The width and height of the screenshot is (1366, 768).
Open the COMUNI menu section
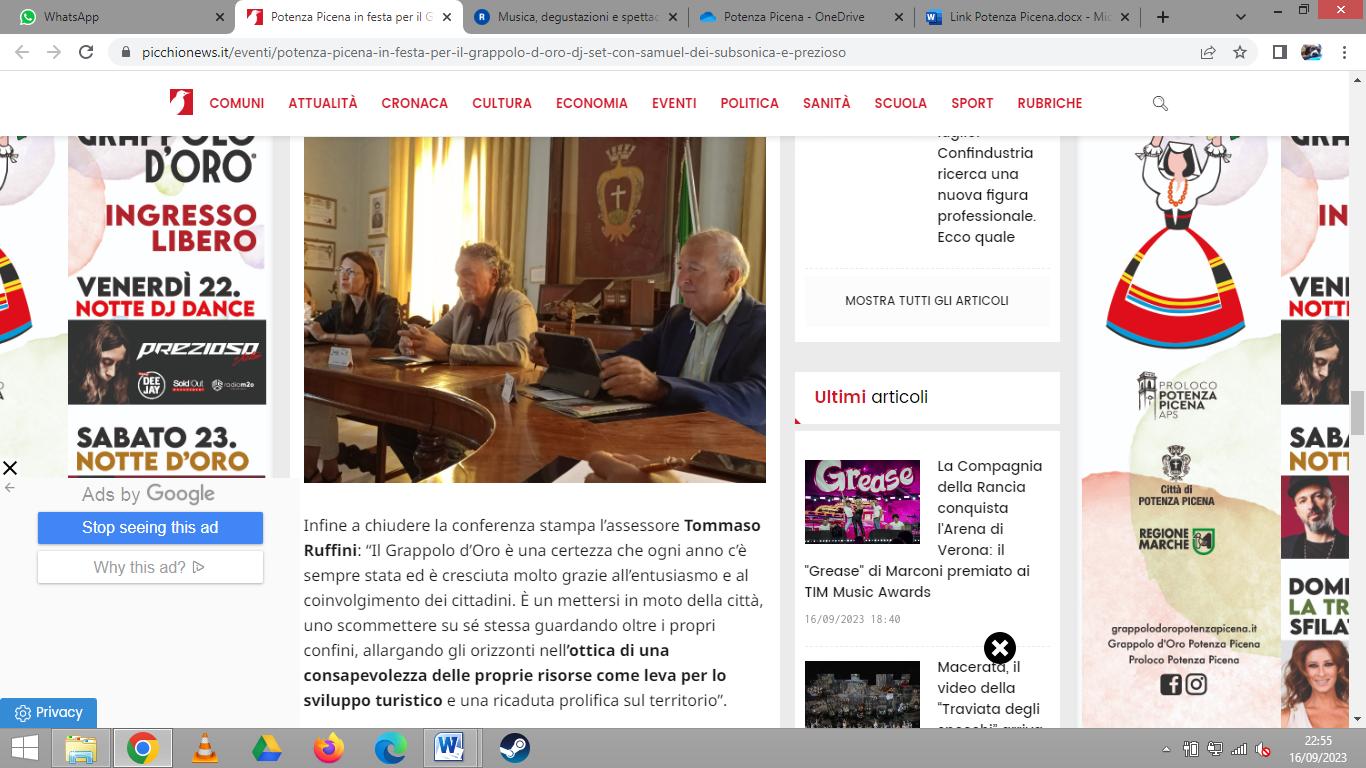click(237, 103)
